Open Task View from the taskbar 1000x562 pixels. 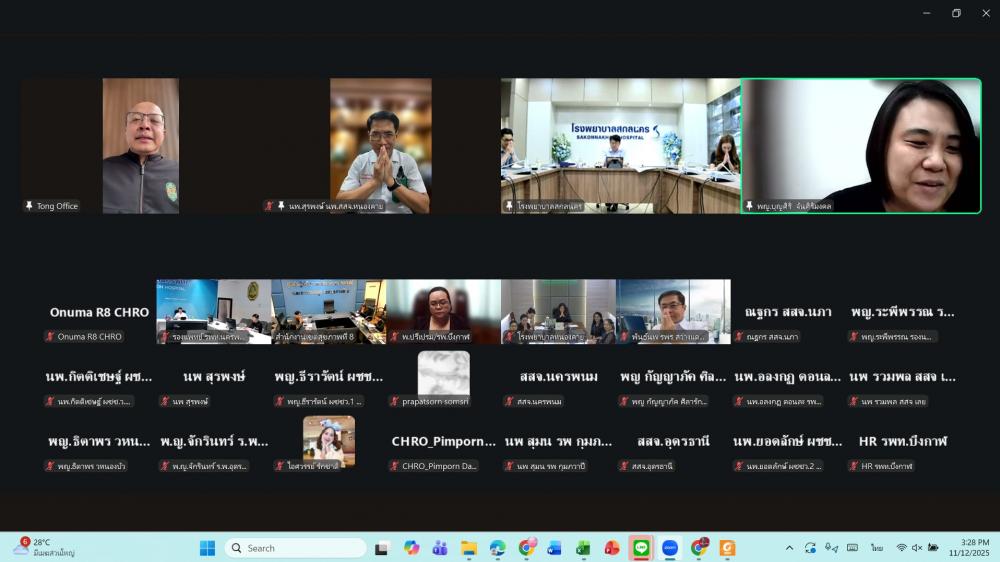(382, 548)
